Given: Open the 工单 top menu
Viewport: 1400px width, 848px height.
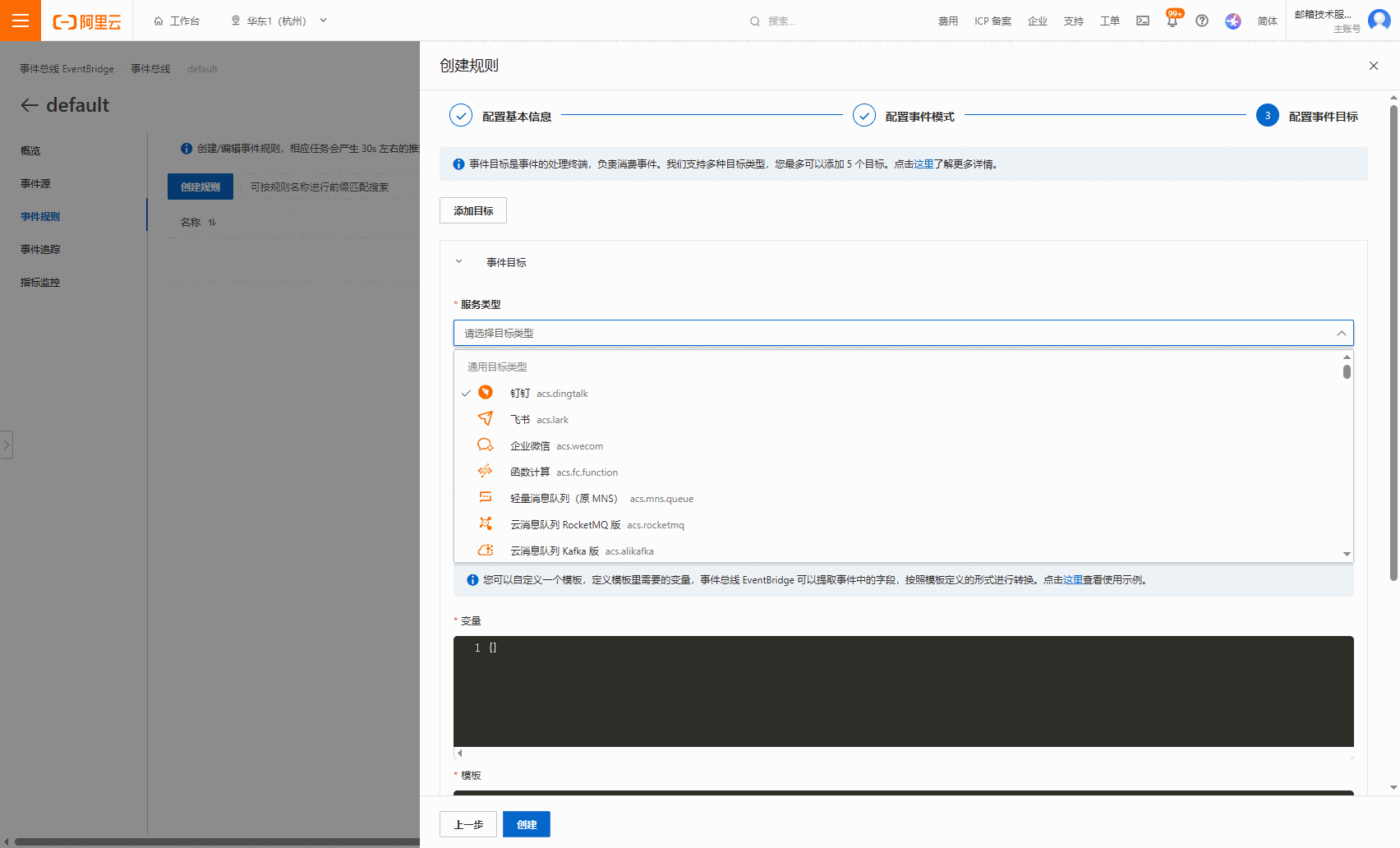Looking at the screenshot, I should click(1110, 21).
